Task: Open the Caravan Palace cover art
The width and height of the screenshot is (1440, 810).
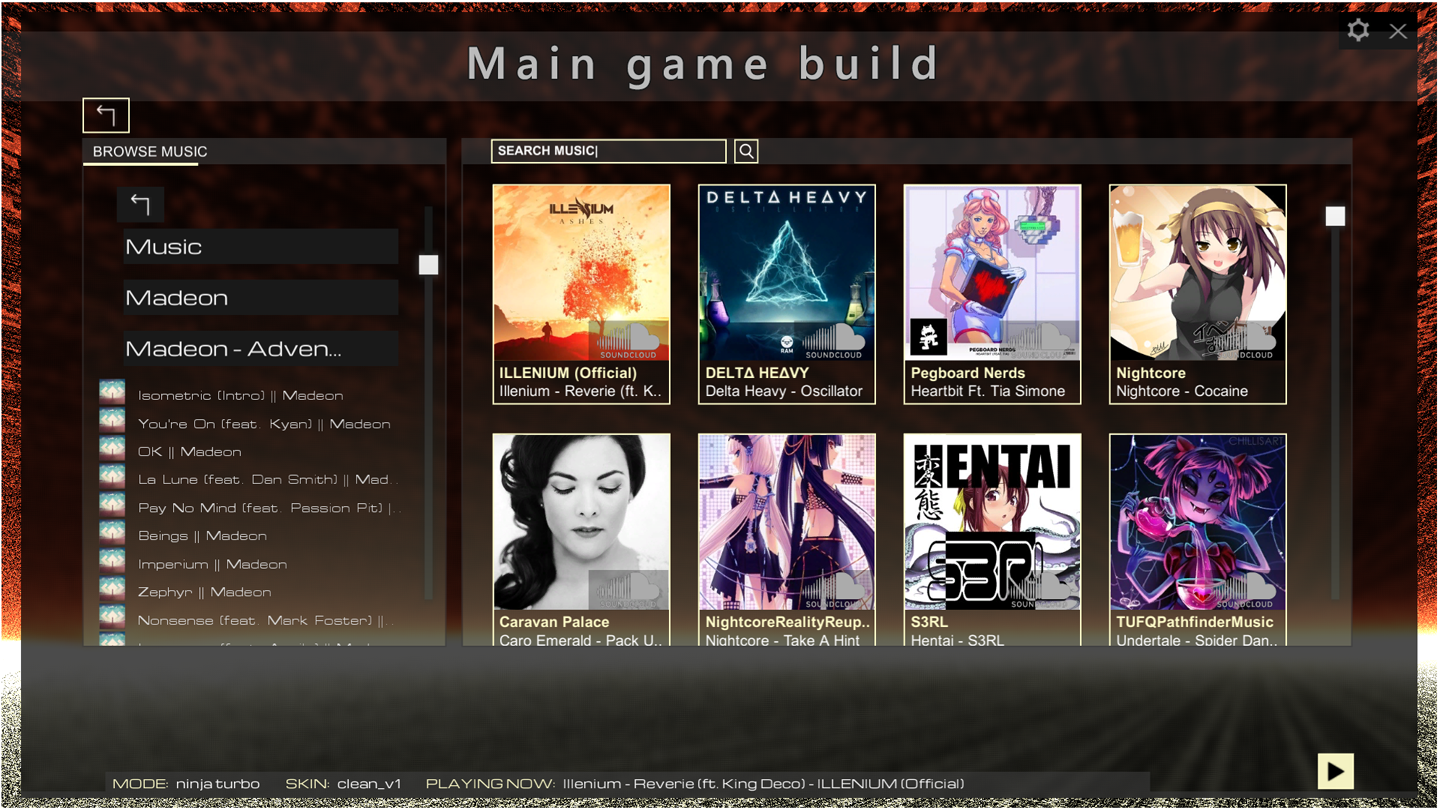Action: point(581,522)
